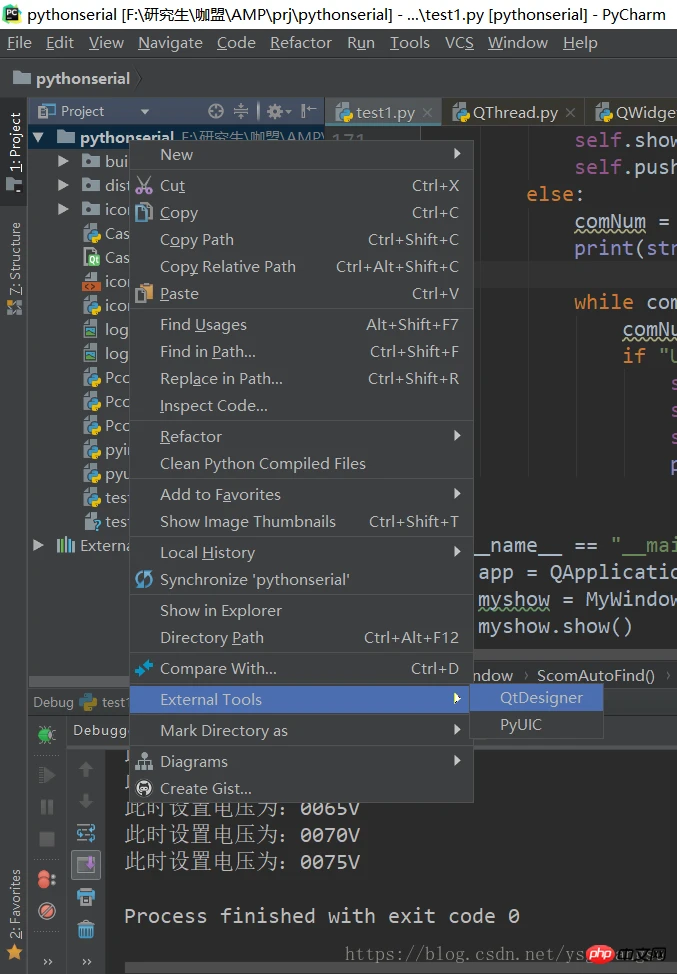This screenshot has height=974, width=677.
Task: Choose Directory Path entry
Action: (x=301, y=637)
